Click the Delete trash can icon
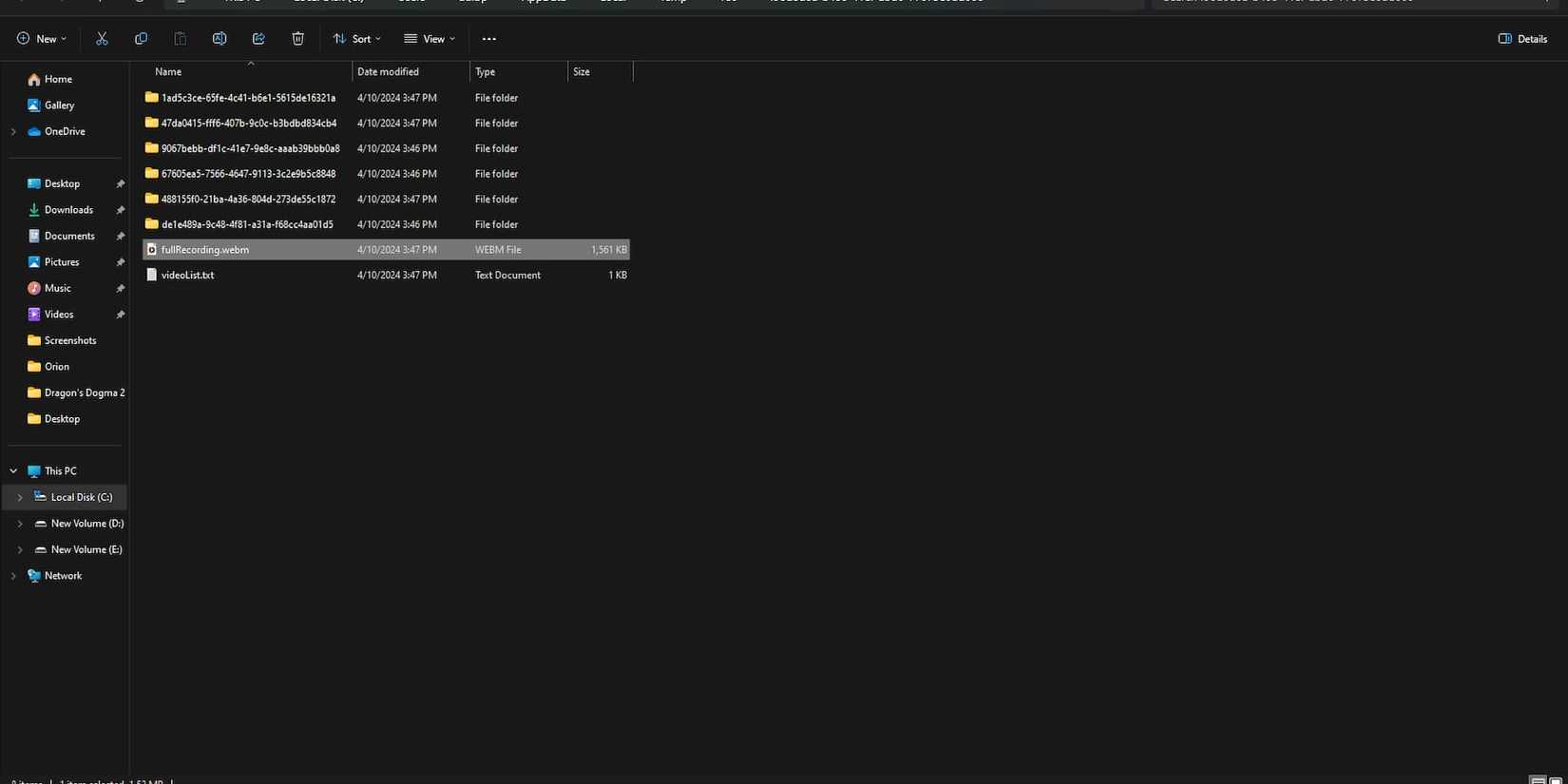1568x784 pixels. point(297,39)
